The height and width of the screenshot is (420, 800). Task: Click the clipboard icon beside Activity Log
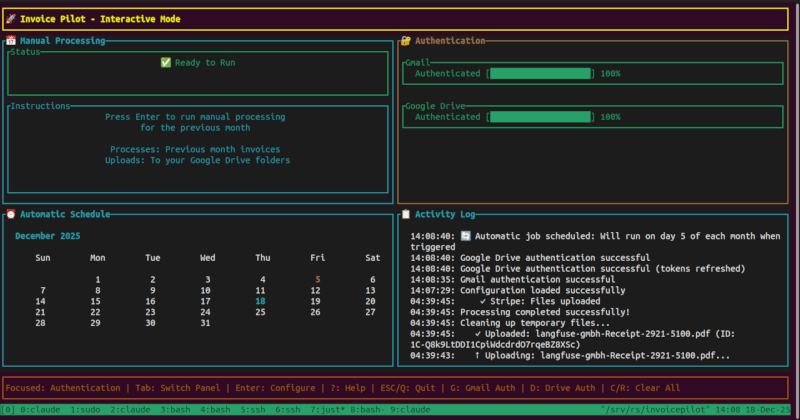(x=406, y=214)
